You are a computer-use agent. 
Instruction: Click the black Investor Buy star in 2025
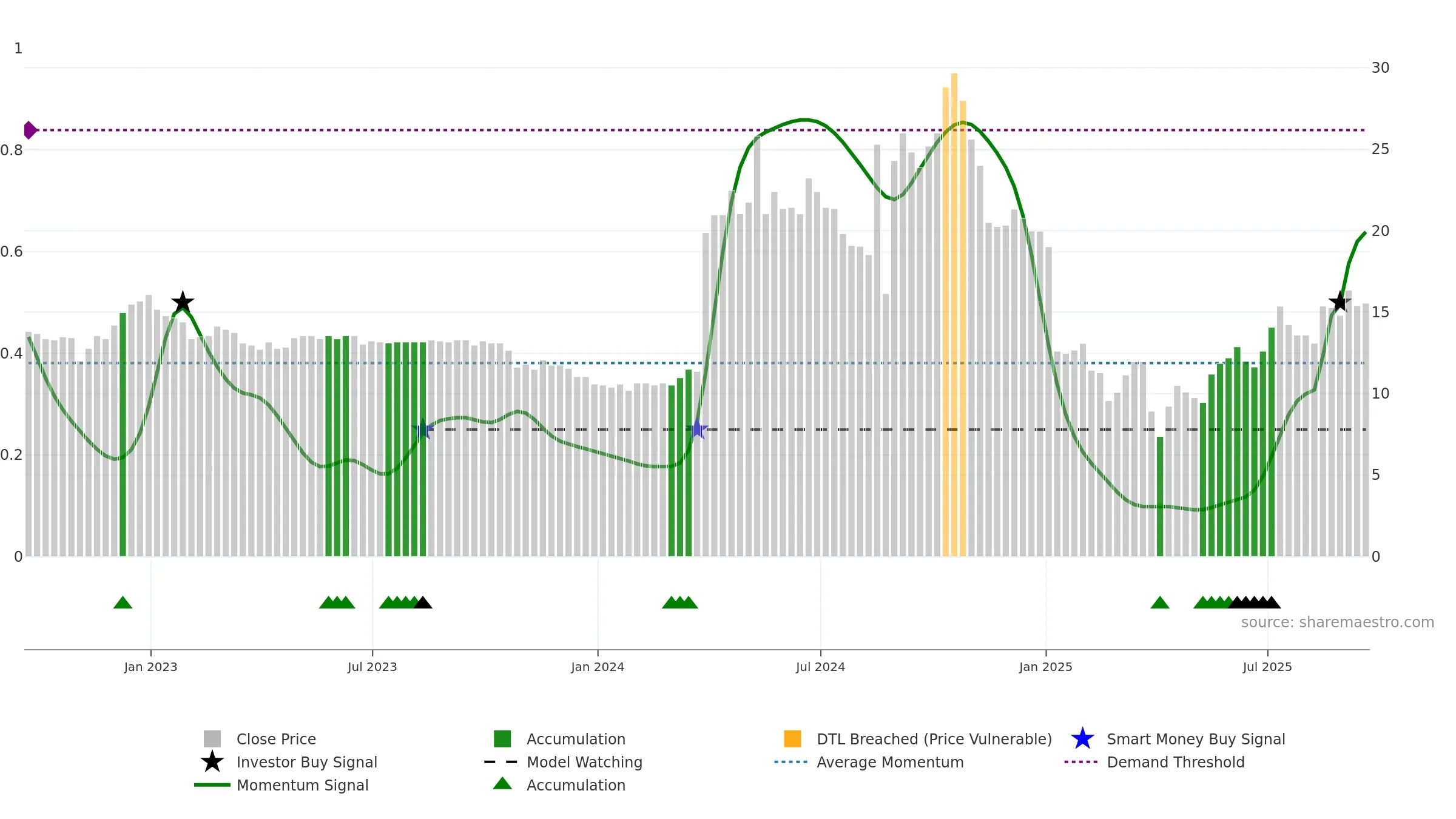pos(1340,301)
